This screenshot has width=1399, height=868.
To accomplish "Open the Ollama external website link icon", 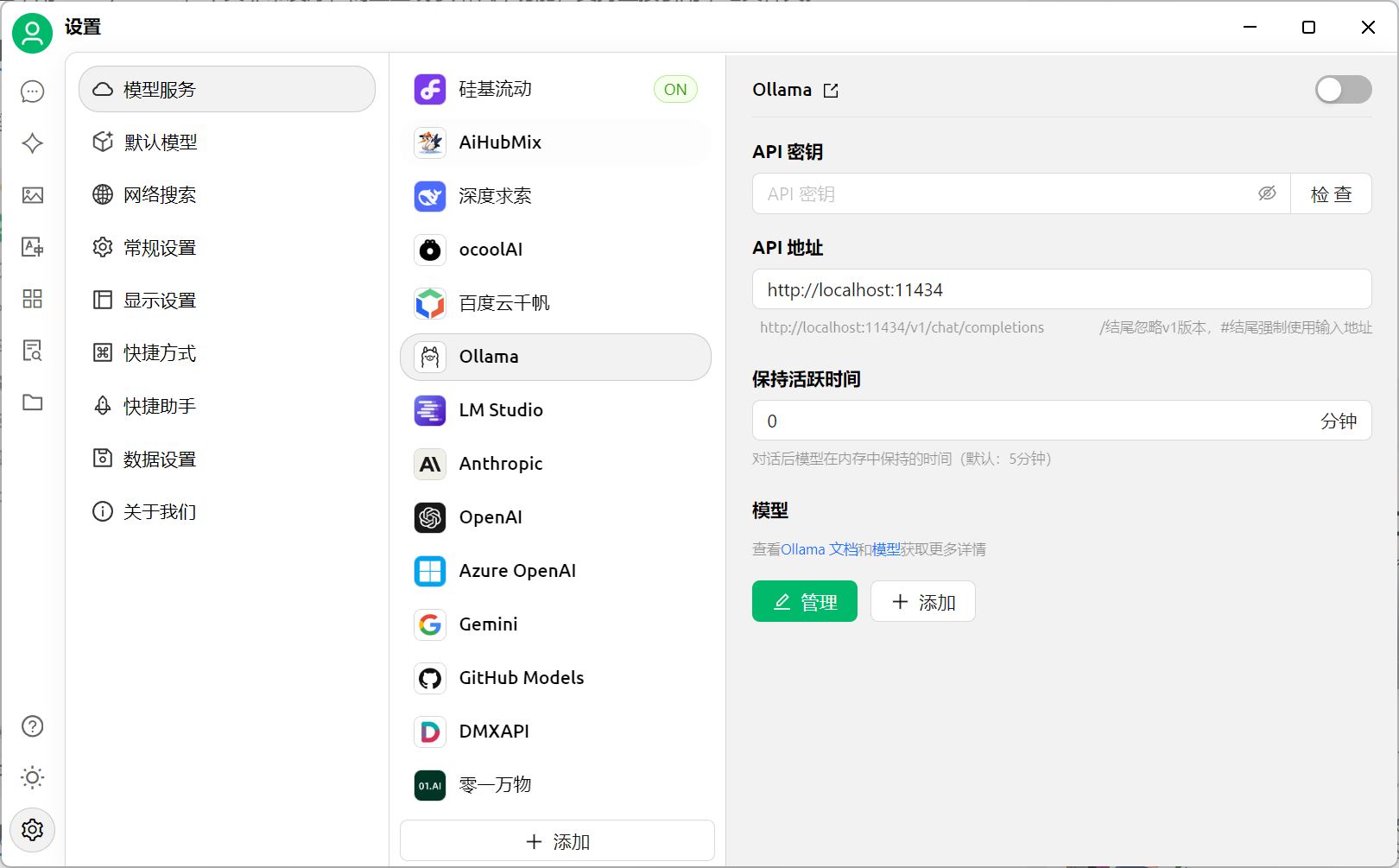I will [831, 91].
